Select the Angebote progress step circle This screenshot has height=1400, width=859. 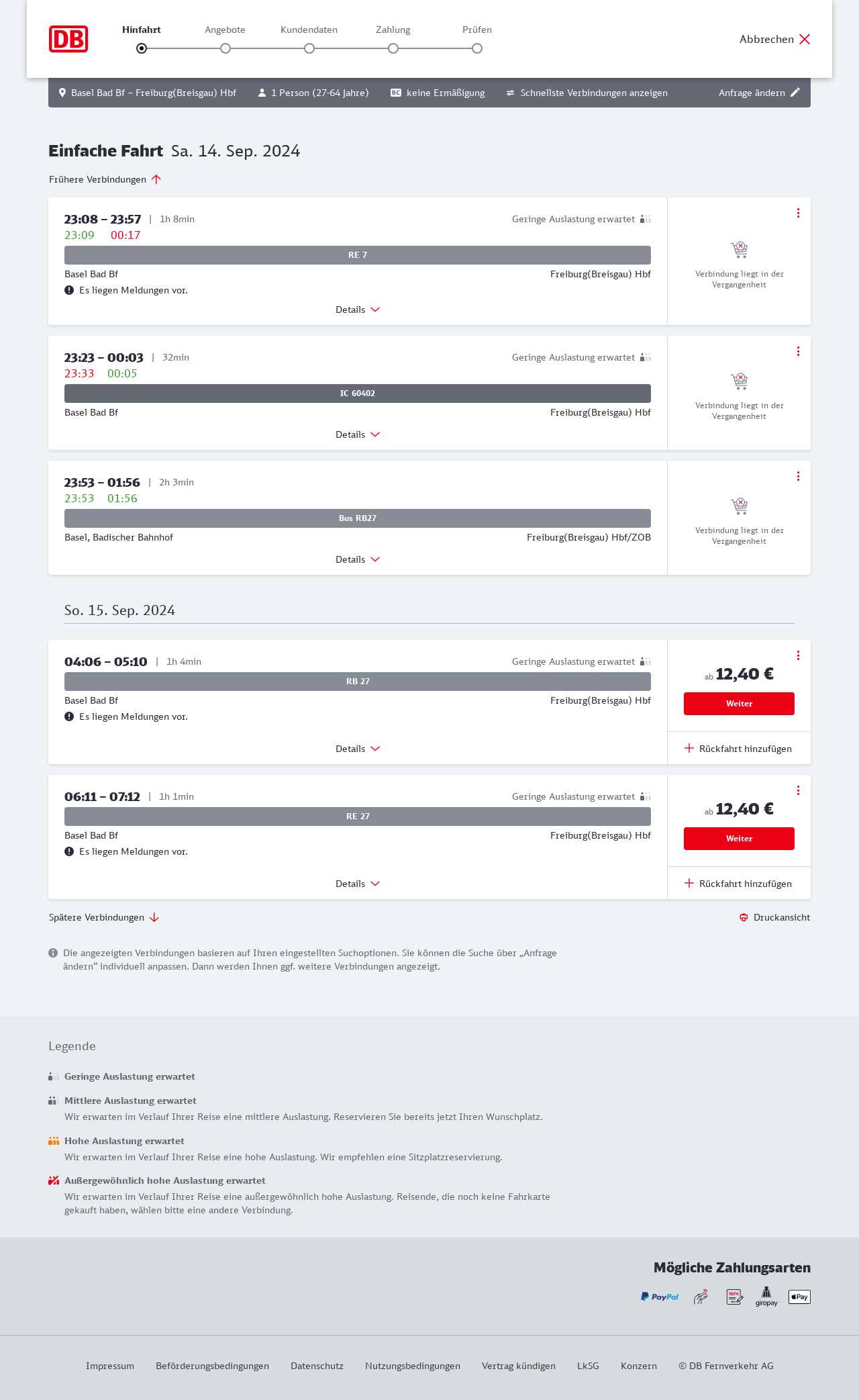click(x=225, y=48)
